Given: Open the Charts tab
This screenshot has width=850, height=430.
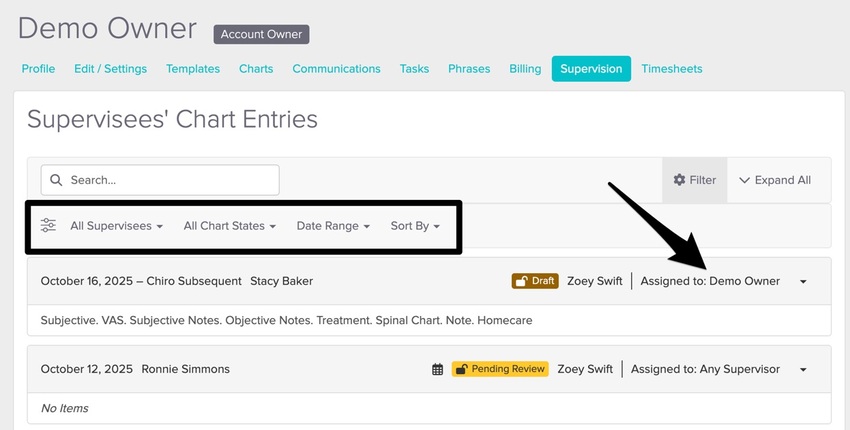Looking at the screenshot, I should tap(256, 69).
